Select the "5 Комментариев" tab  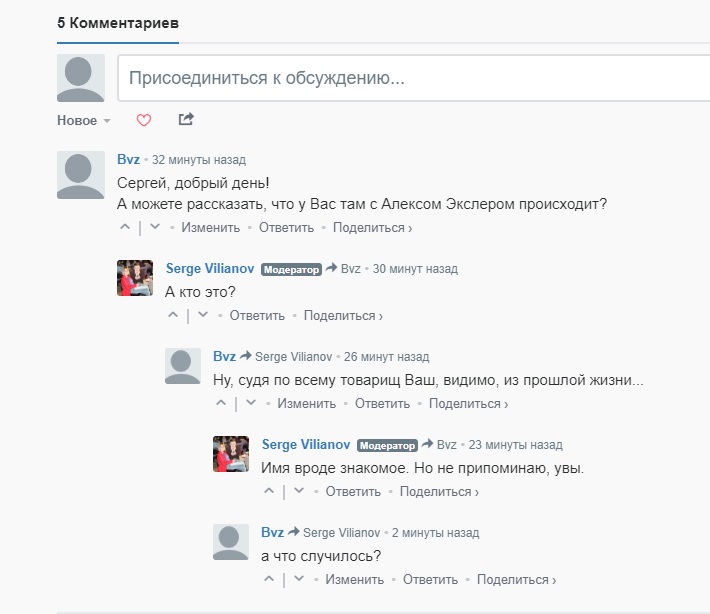point(117,22)
